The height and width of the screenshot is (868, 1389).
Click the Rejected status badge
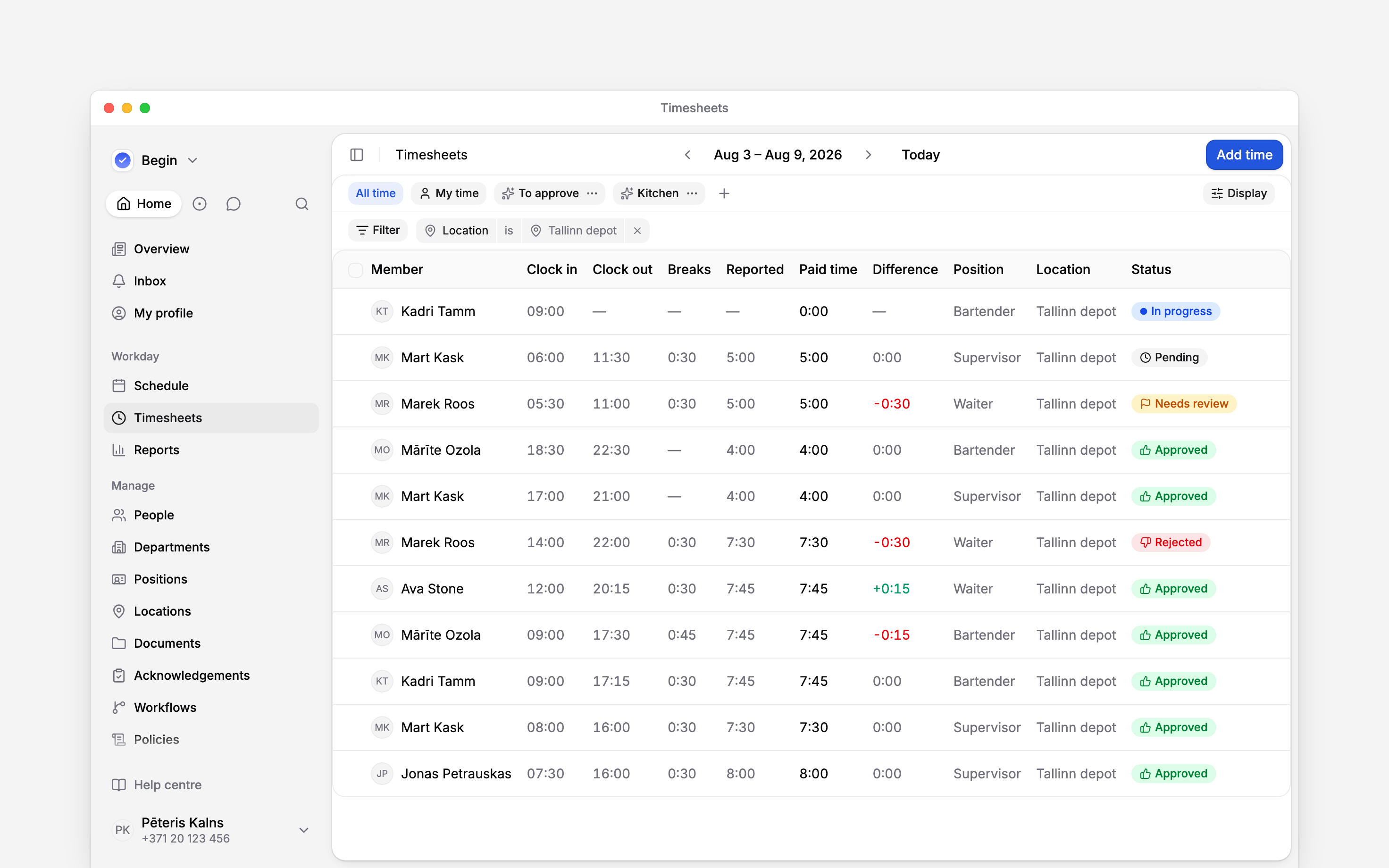[1171, 542]
